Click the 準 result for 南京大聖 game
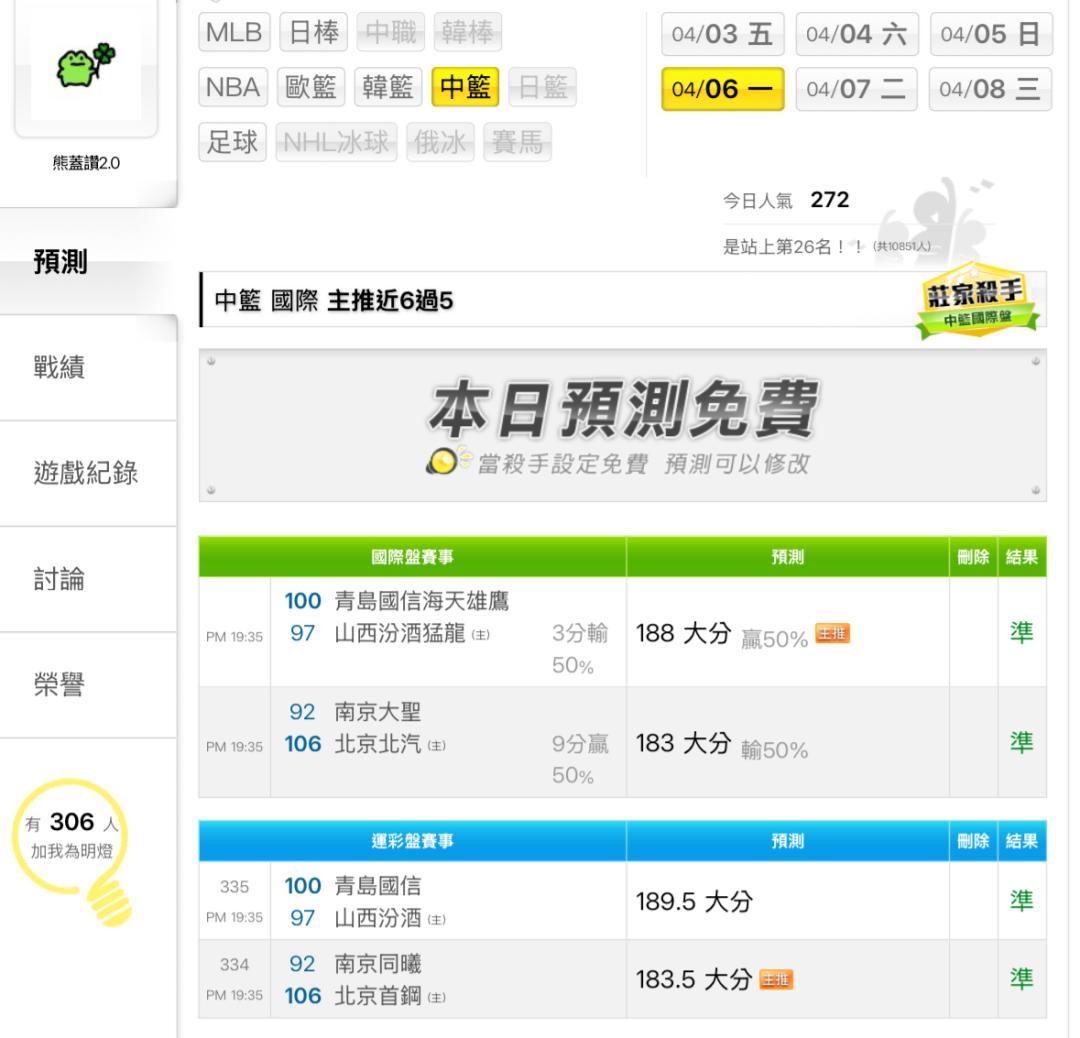 pos(1021,743)
